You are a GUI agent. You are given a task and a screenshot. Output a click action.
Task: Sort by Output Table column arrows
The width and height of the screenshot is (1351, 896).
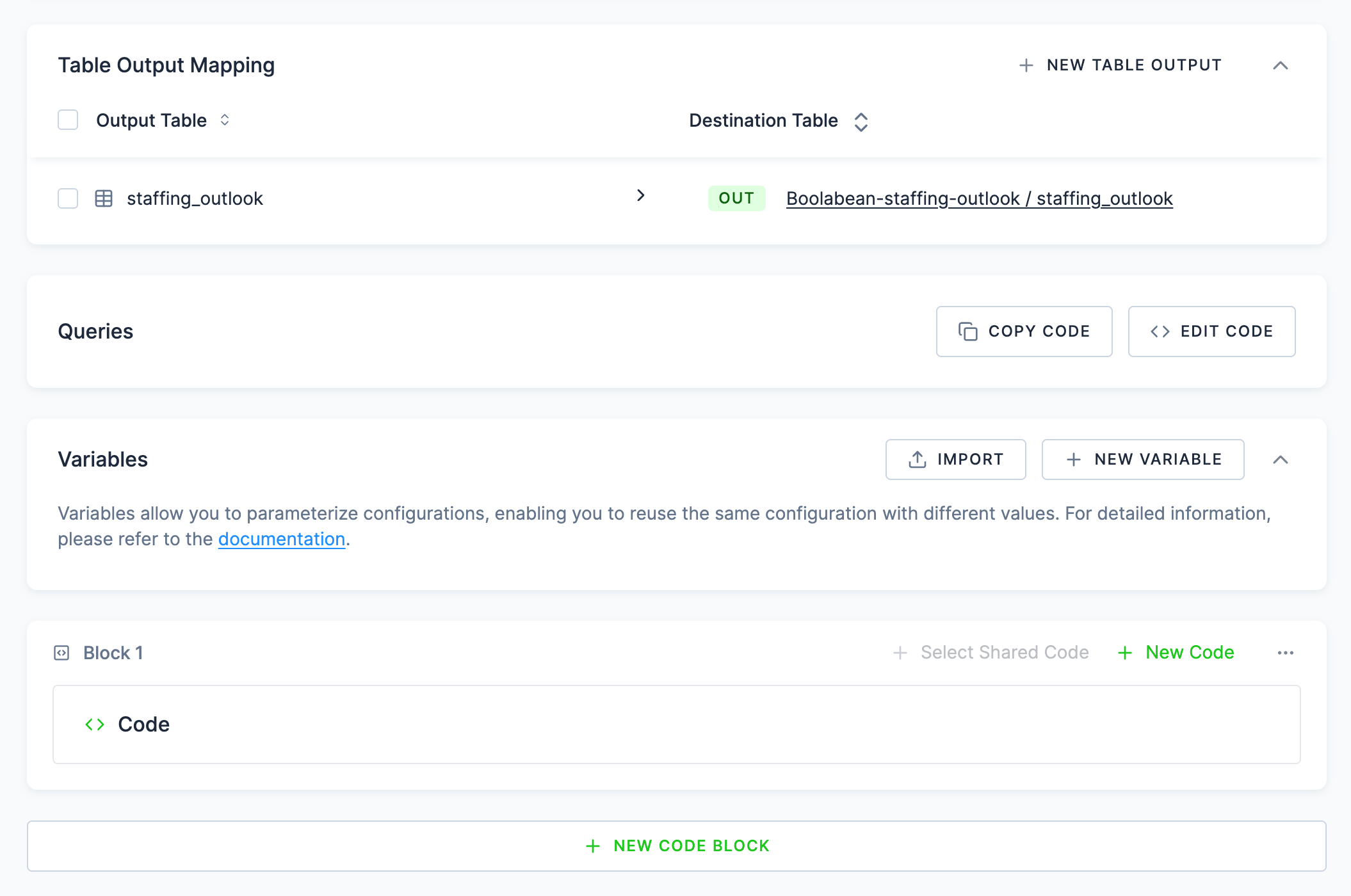(x=225, y=120)
